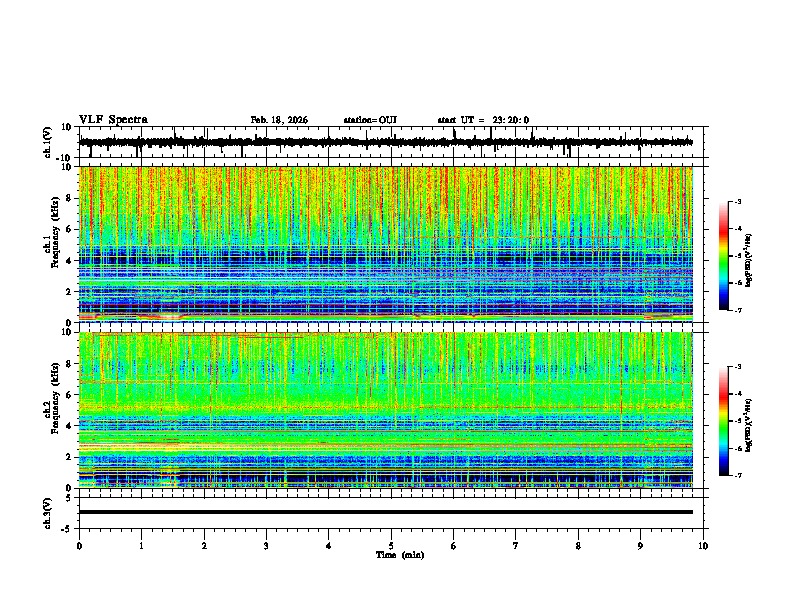Click the "10" tick on the time axis
Image resolution: width=792 pixels, height=612 pixels.
(703, 546)
